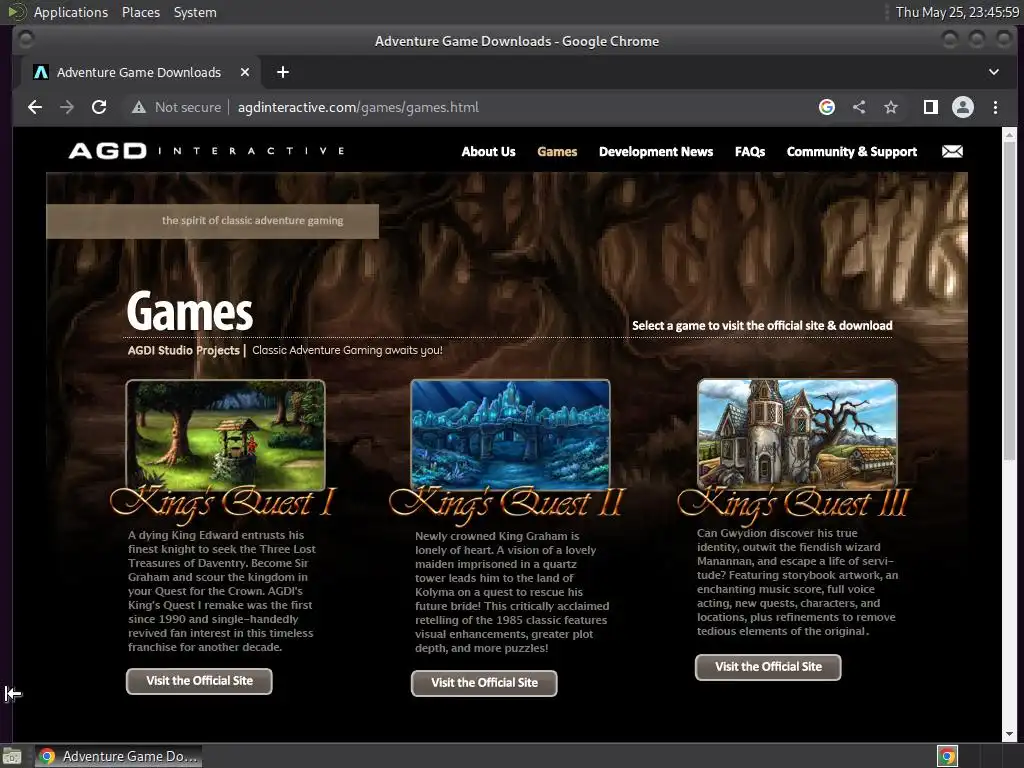Click the King's Quest II title logo
The image size is (1024, 768).
click(x=507, y=504)
